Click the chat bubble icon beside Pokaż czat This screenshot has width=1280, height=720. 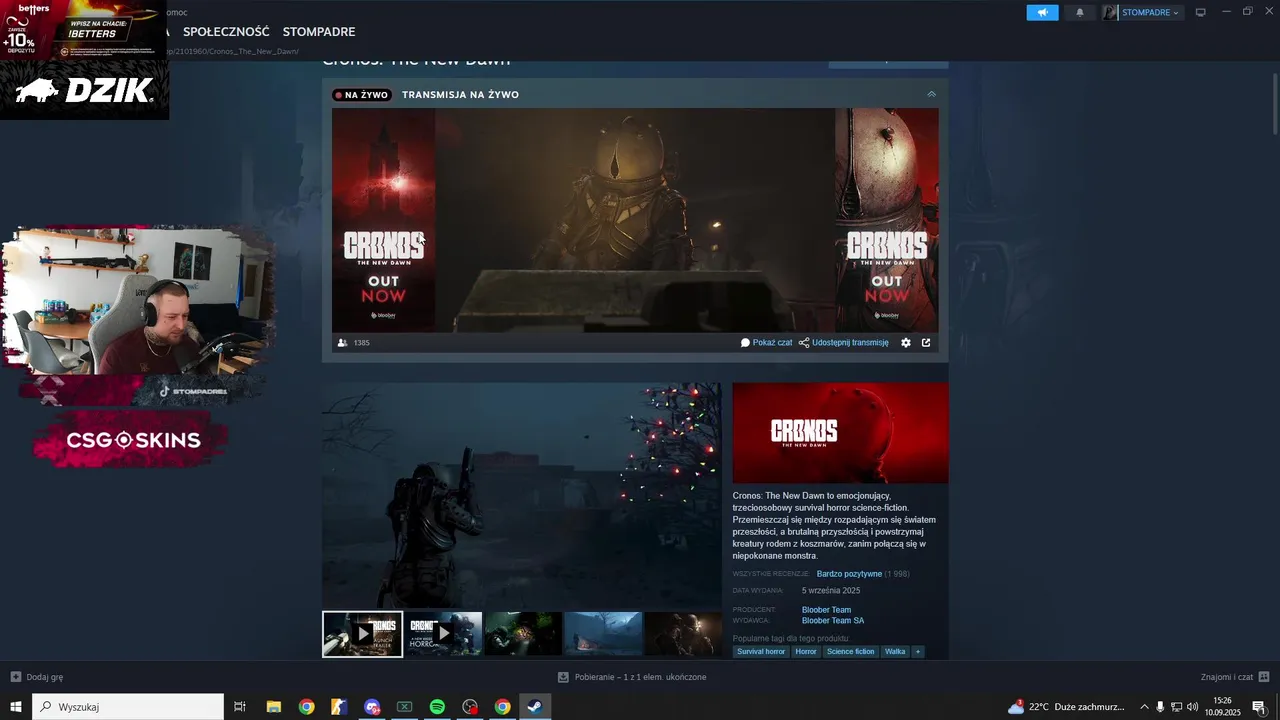click(745, 342)
